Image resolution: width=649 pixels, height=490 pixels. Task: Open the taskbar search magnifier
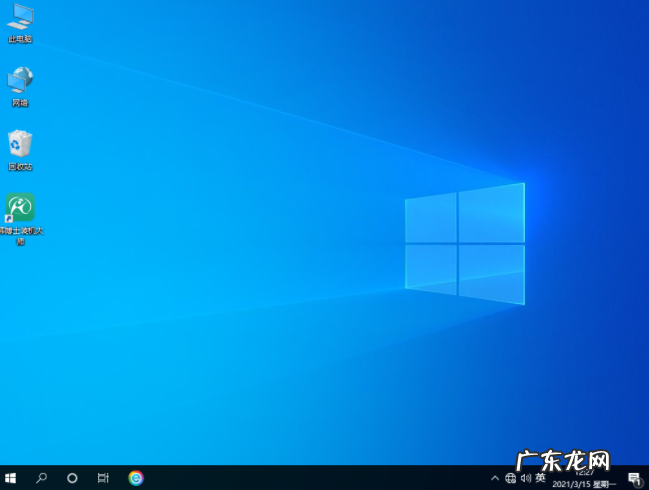[42, 478]
